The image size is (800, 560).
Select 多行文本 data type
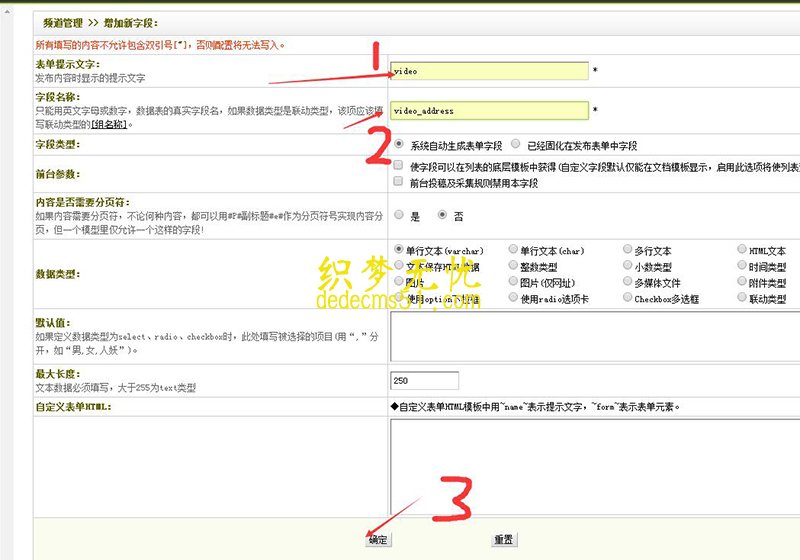(627, 249)
